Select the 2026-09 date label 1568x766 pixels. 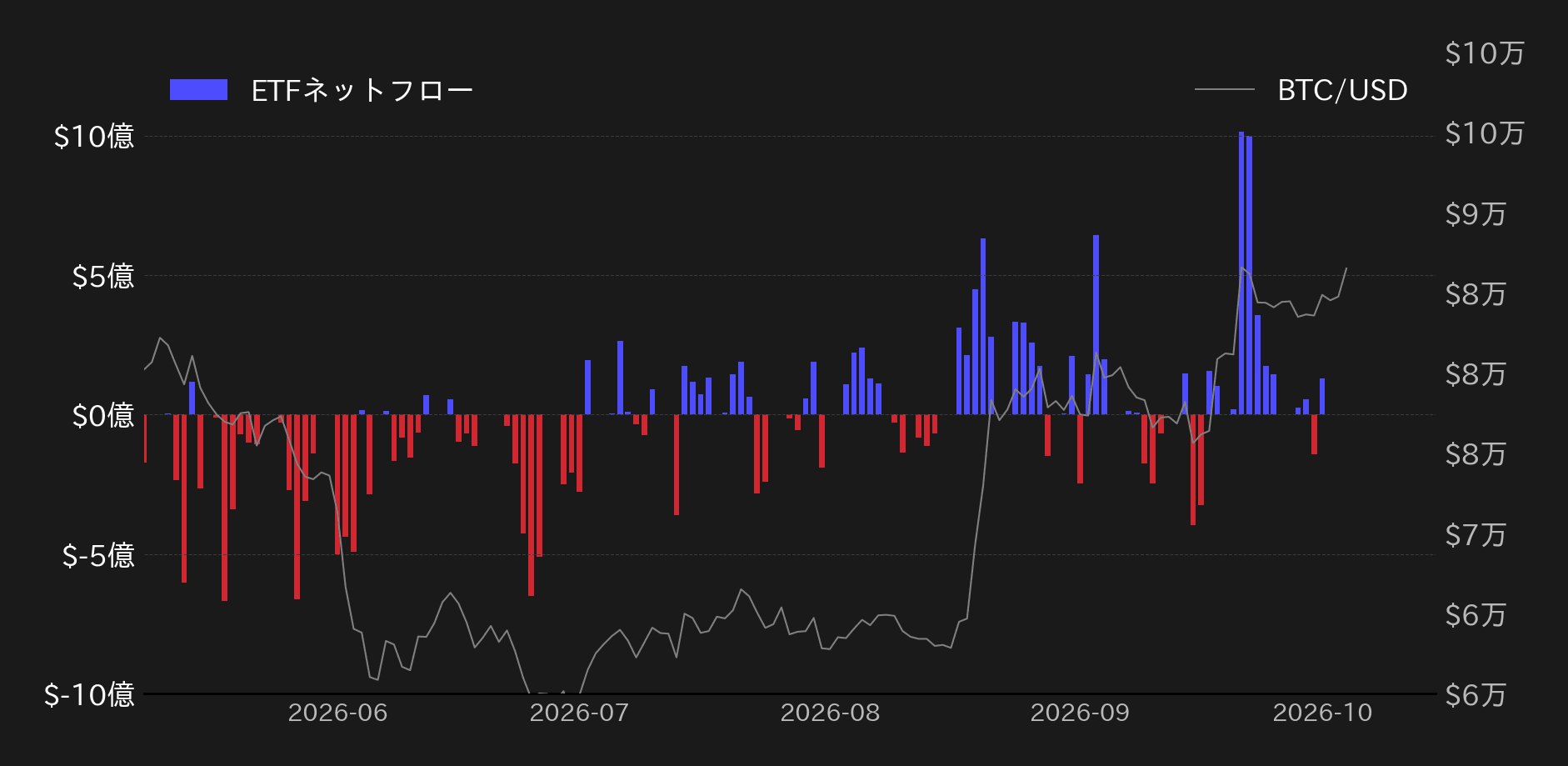point(1080,713)
